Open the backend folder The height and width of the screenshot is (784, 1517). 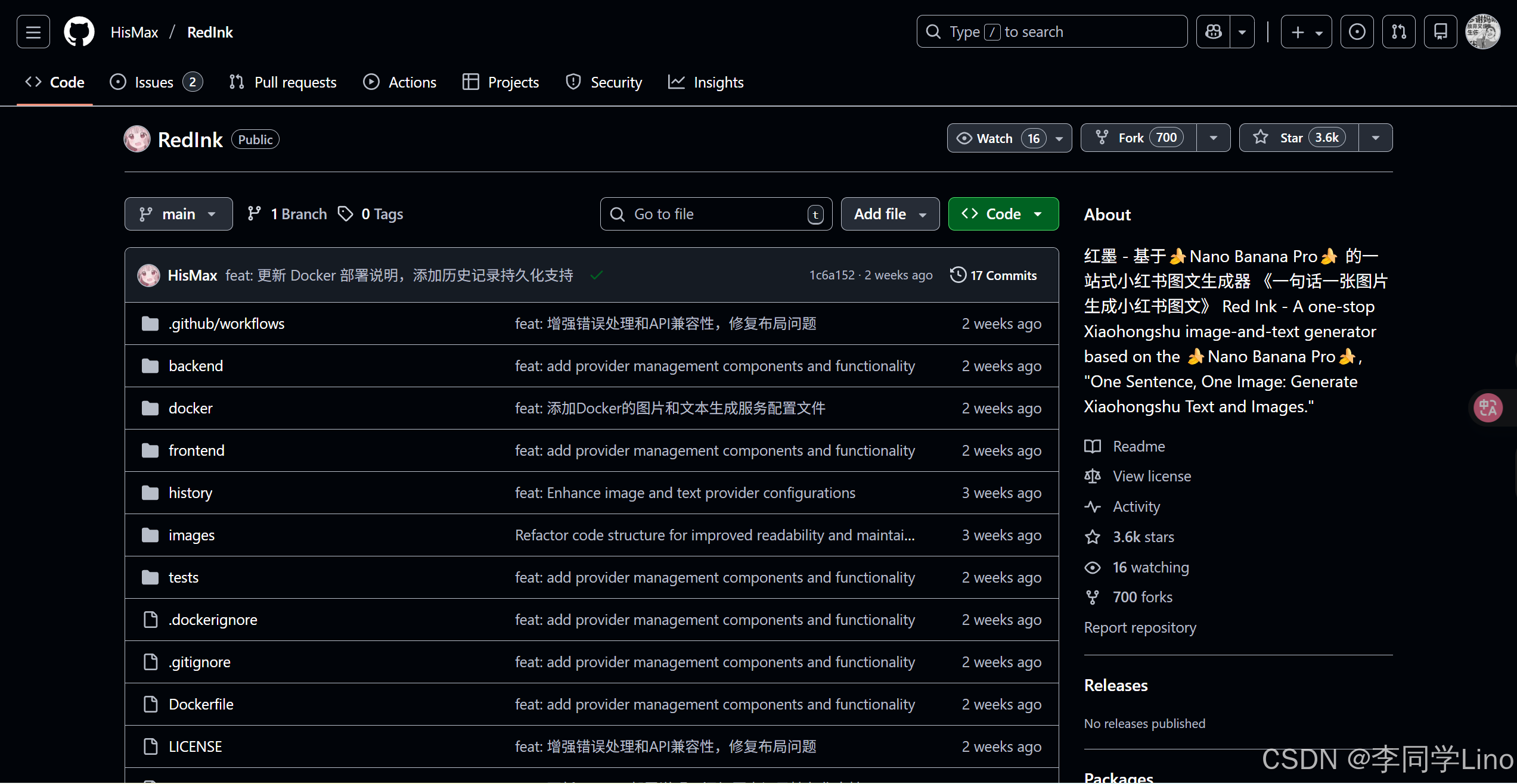click(x=196, y=366)
